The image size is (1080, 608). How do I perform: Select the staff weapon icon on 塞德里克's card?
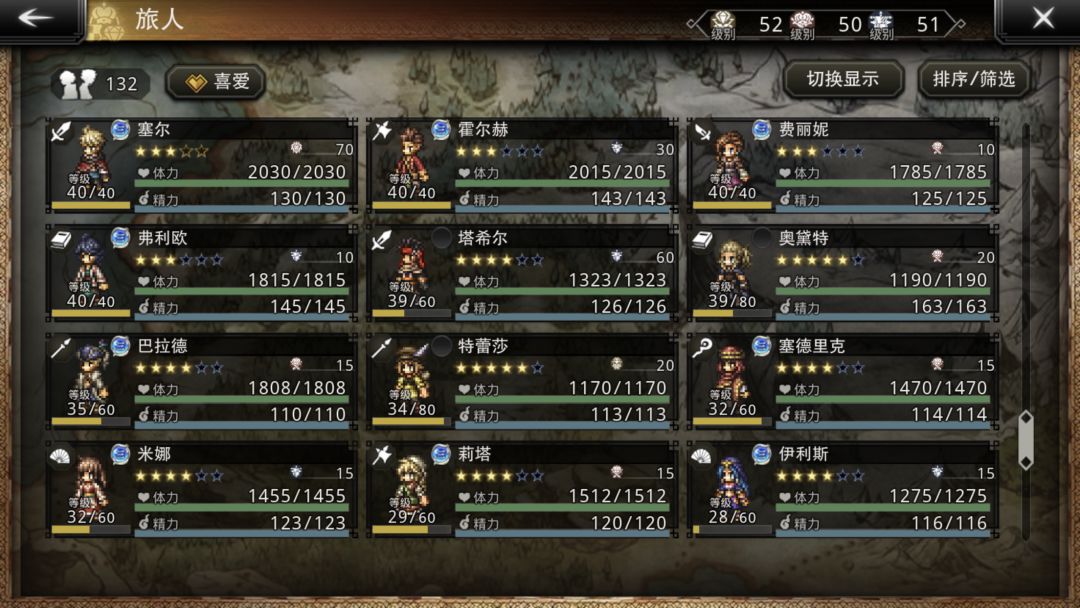[702, 348]
